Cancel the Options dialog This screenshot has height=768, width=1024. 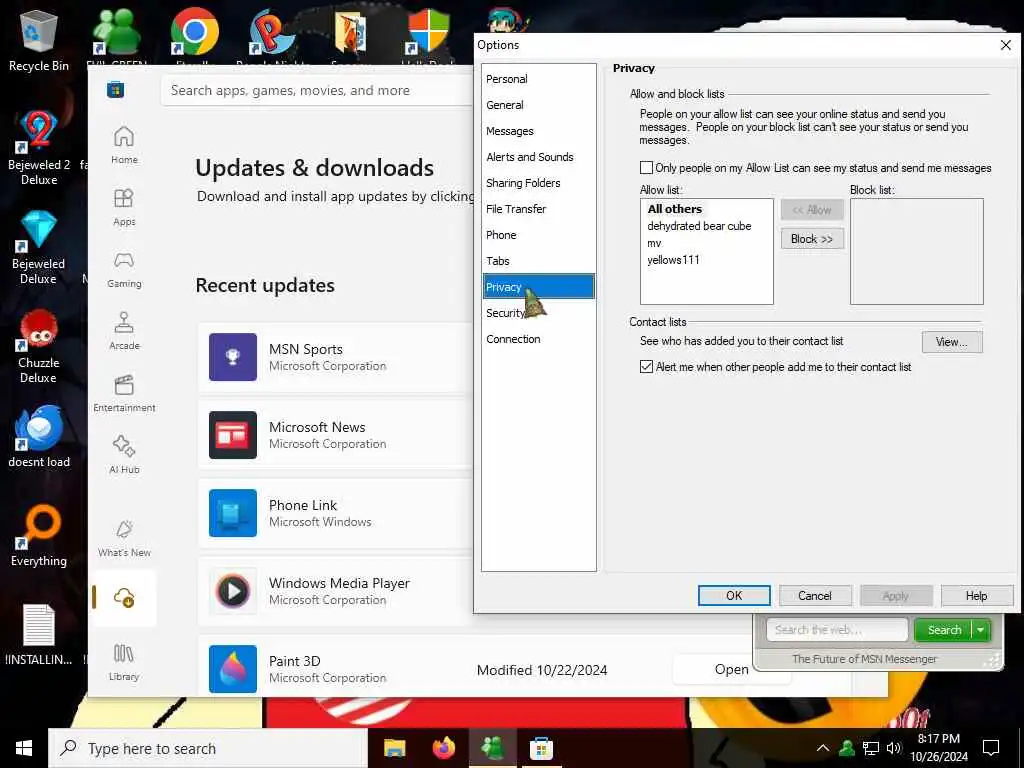pos(814,596)
